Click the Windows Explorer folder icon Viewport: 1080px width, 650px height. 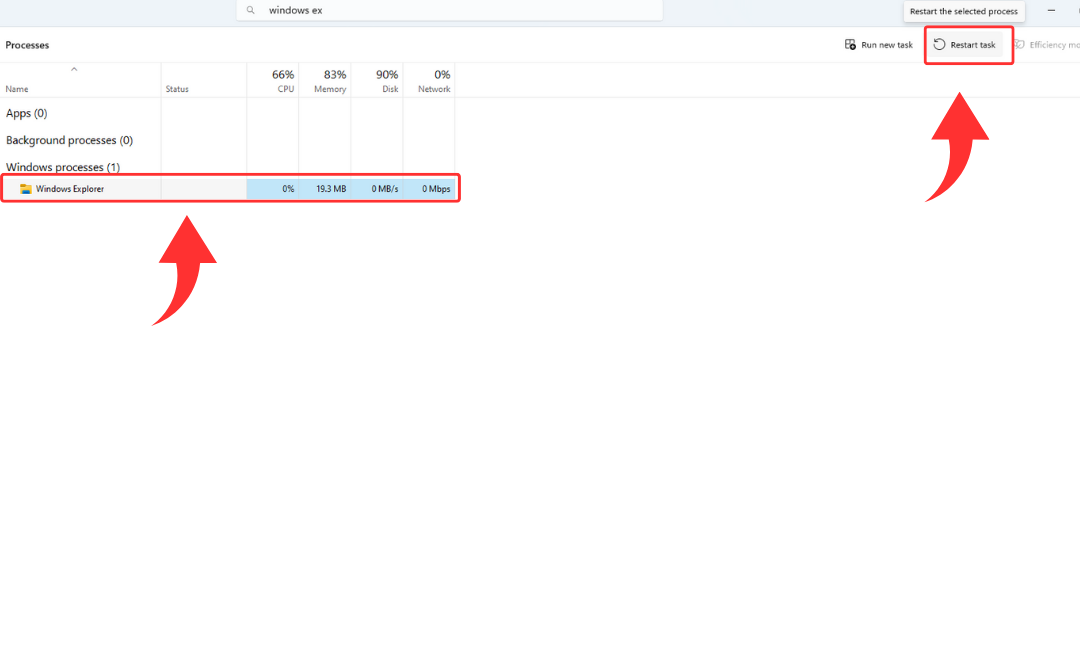tap(26, 189)
